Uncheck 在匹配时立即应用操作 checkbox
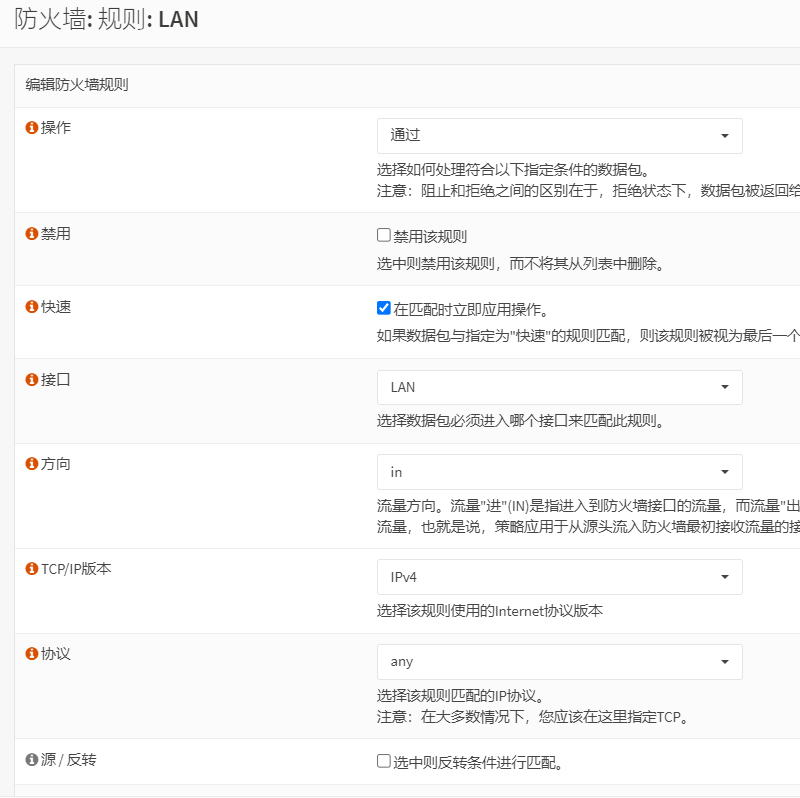Image resolution: width=800 pixels, height=798 pixels. [x=384, y=308]
